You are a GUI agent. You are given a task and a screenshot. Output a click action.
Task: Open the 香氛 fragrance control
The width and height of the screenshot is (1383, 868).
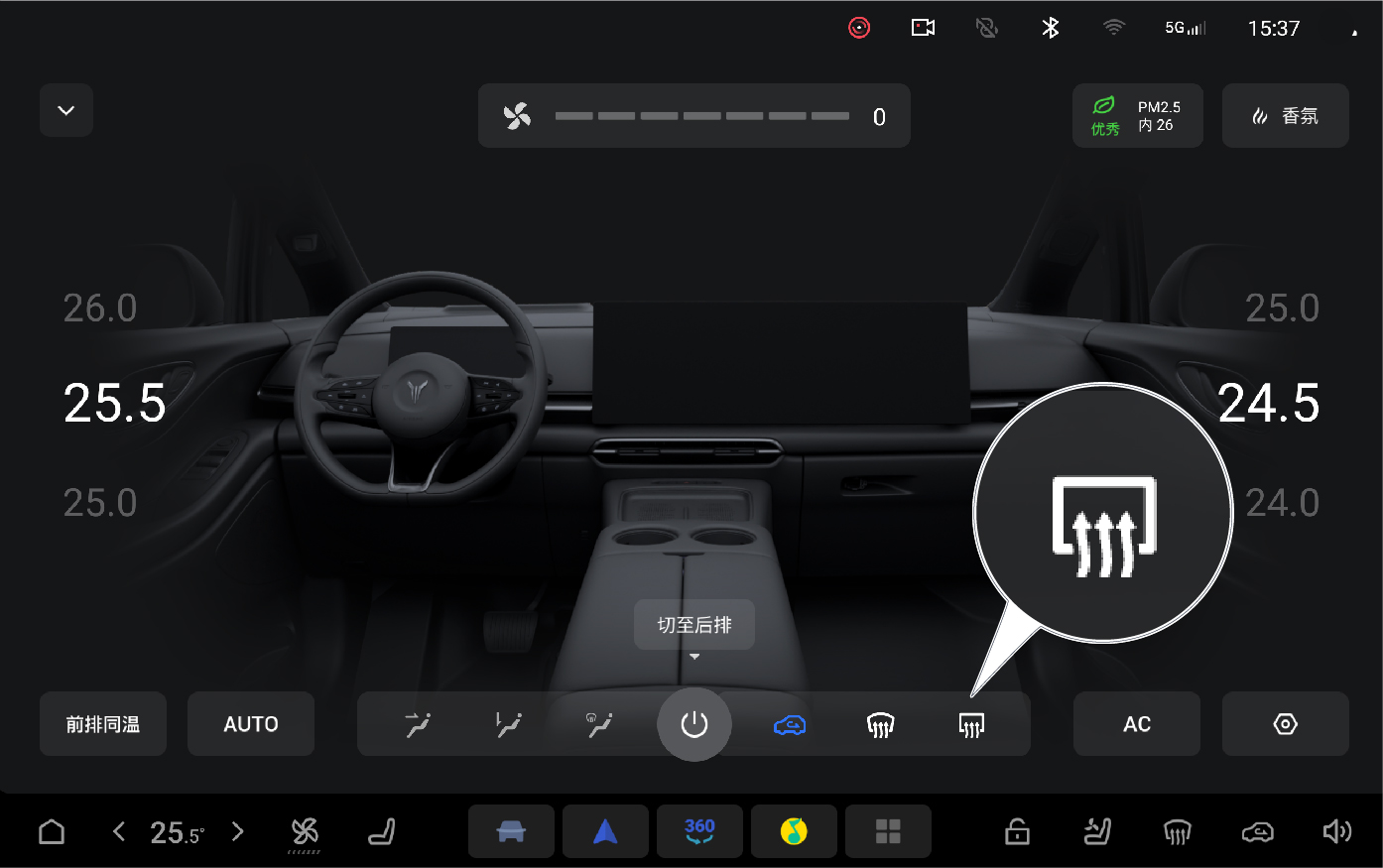(x=1285, y=116)
